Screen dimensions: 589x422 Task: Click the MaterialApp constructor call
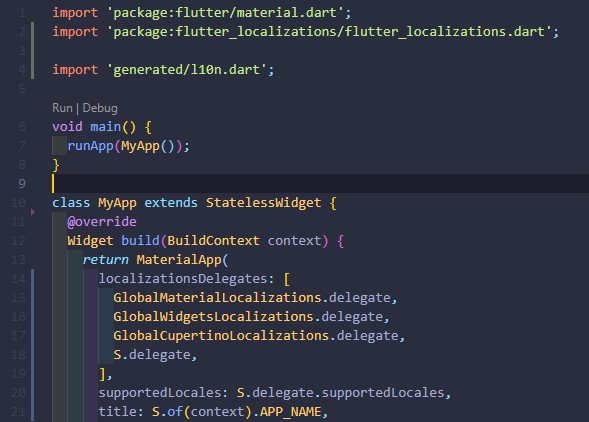[x=179, y=260]
